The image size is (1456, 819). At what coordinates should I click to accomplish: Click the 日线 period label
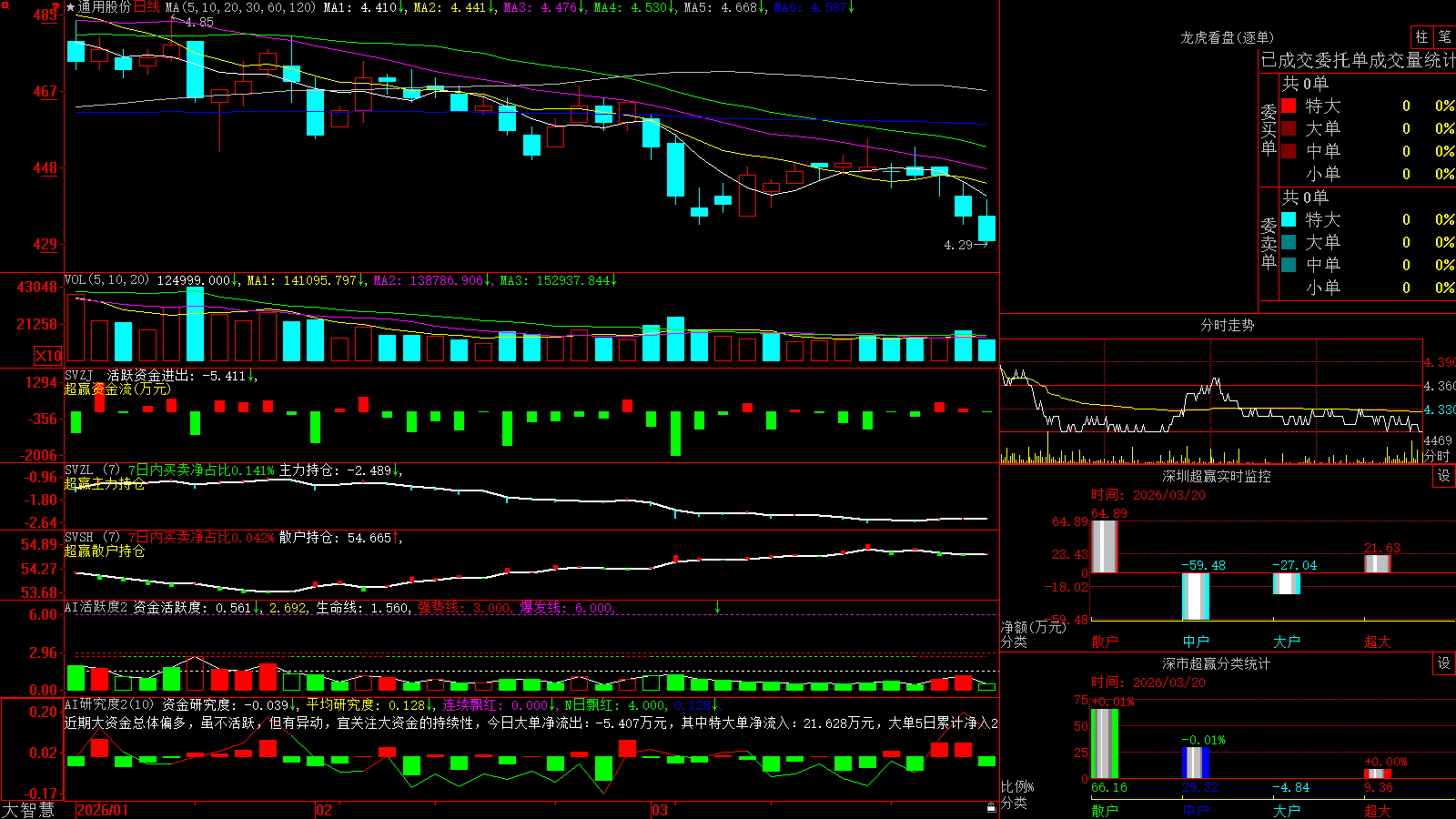[x=147, y=7]
